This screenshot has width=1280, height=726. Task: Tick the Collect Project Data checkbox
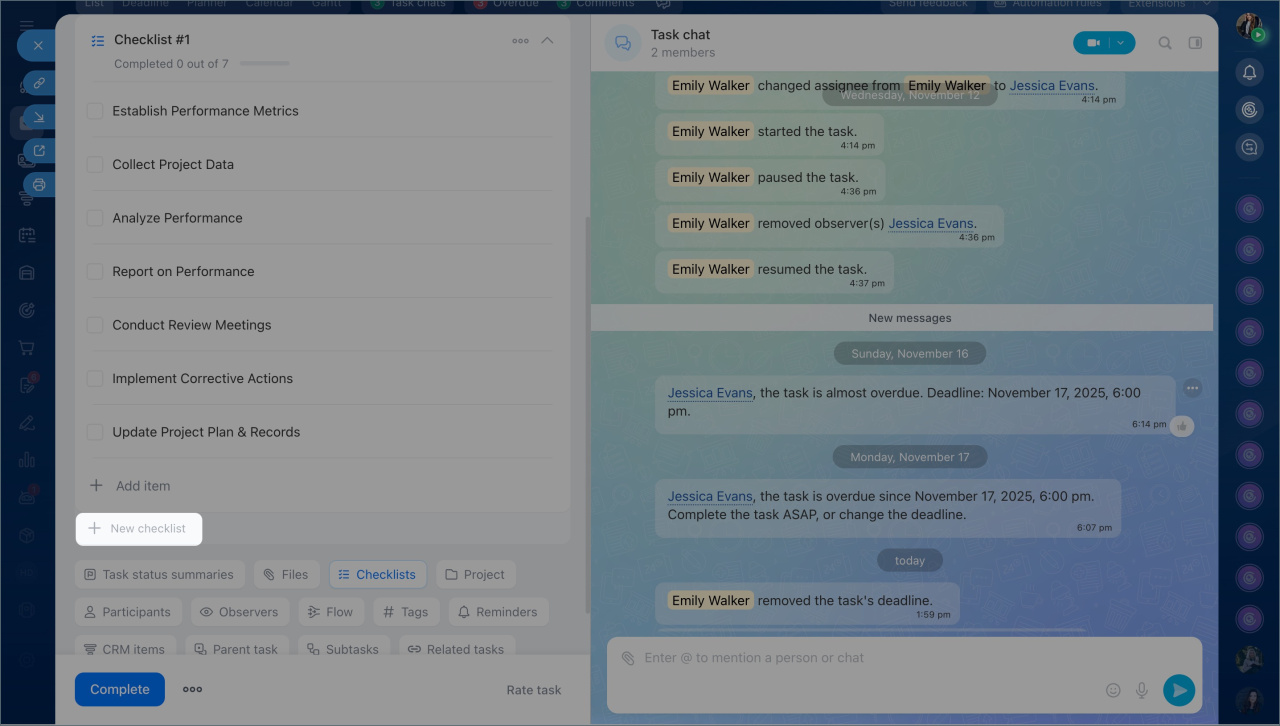(95, 165)
